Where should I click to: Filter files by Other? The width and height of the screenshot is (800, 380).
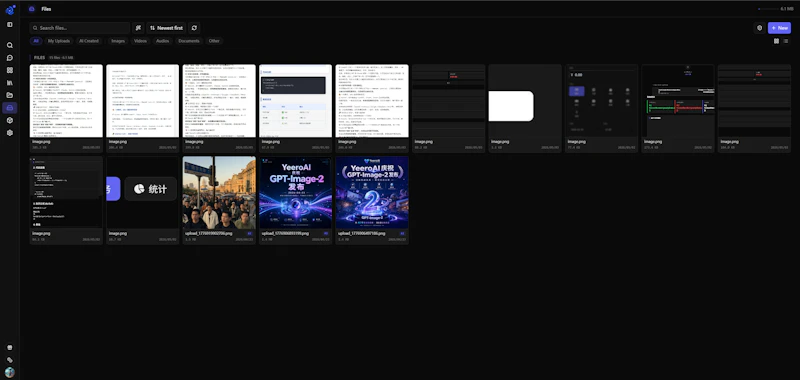click(x=214, y=41)
